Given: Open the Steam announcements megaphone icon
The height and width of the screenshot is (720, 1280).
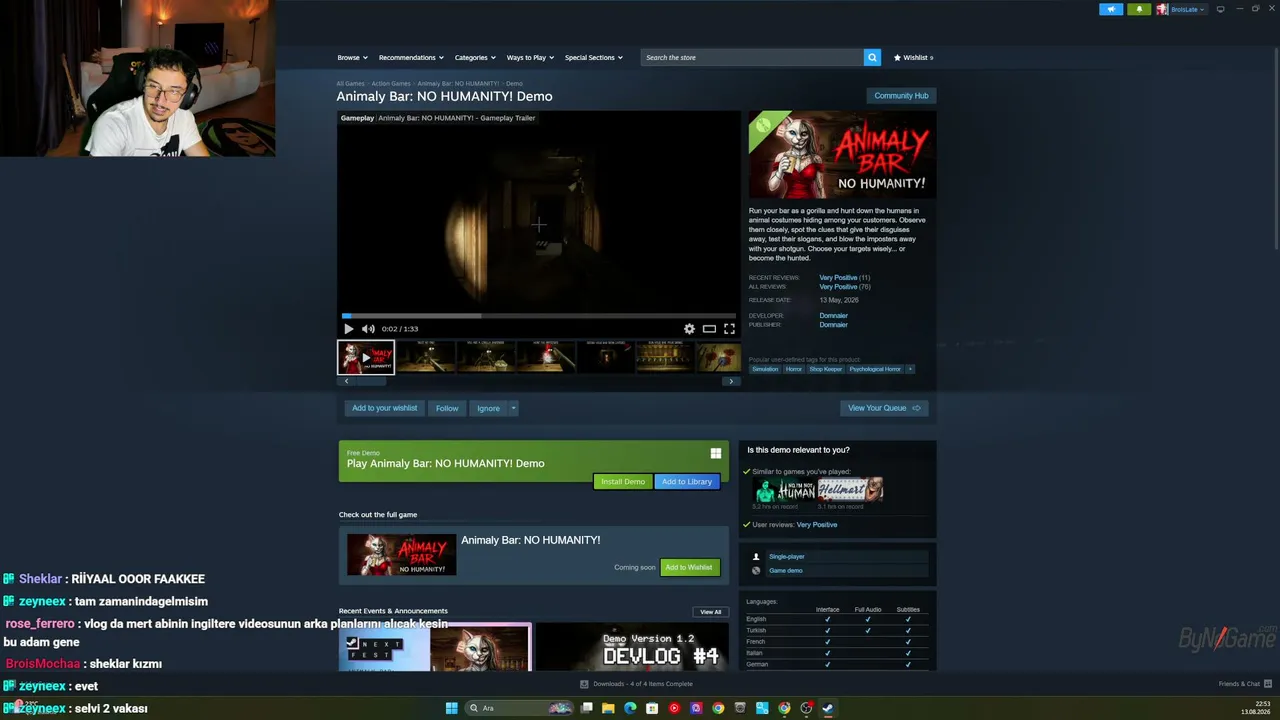Looking at the screenshot, I should [1111, 9].
